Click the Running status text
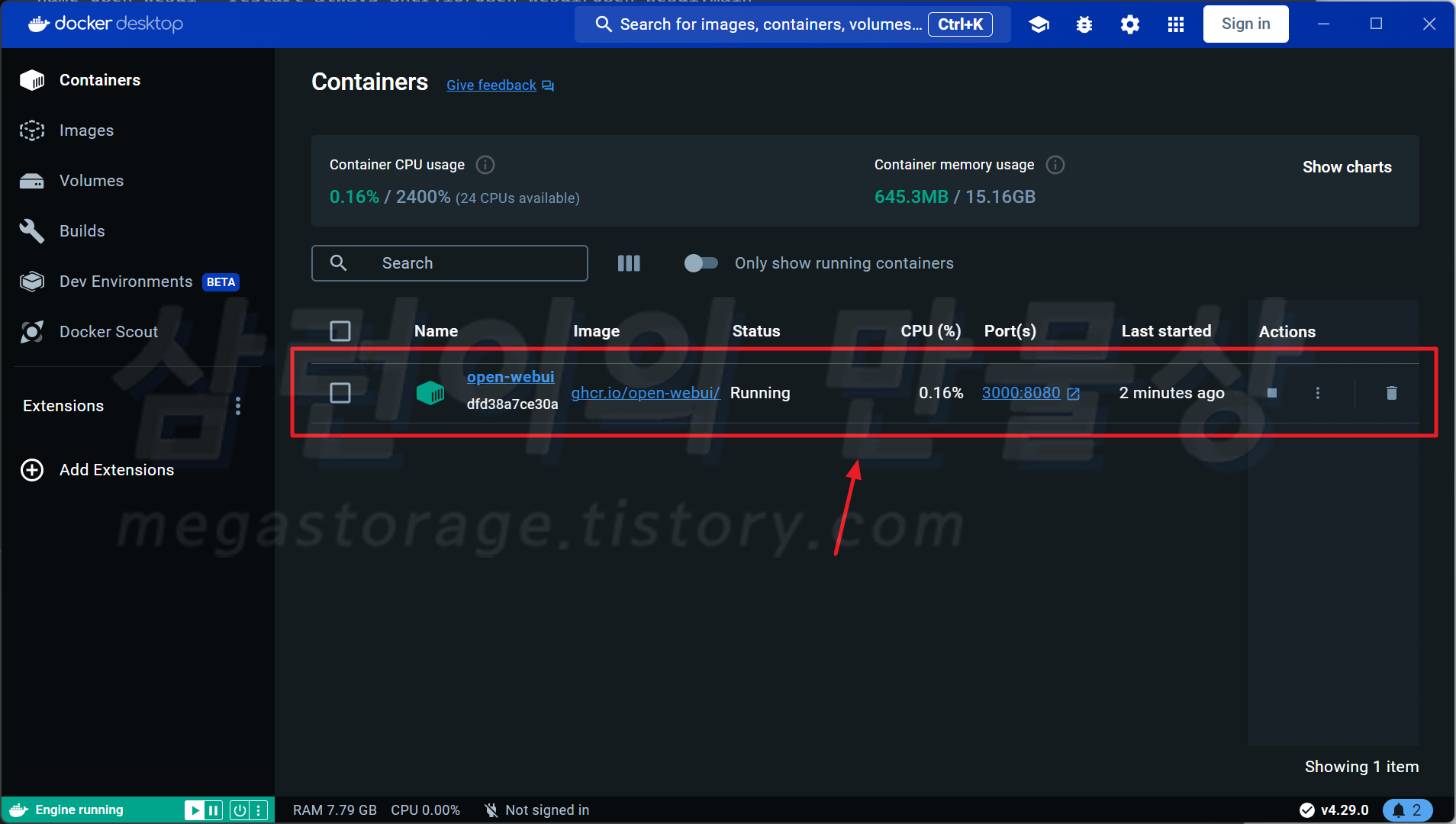Screen dimensions: 1456x824 point(760,393)
